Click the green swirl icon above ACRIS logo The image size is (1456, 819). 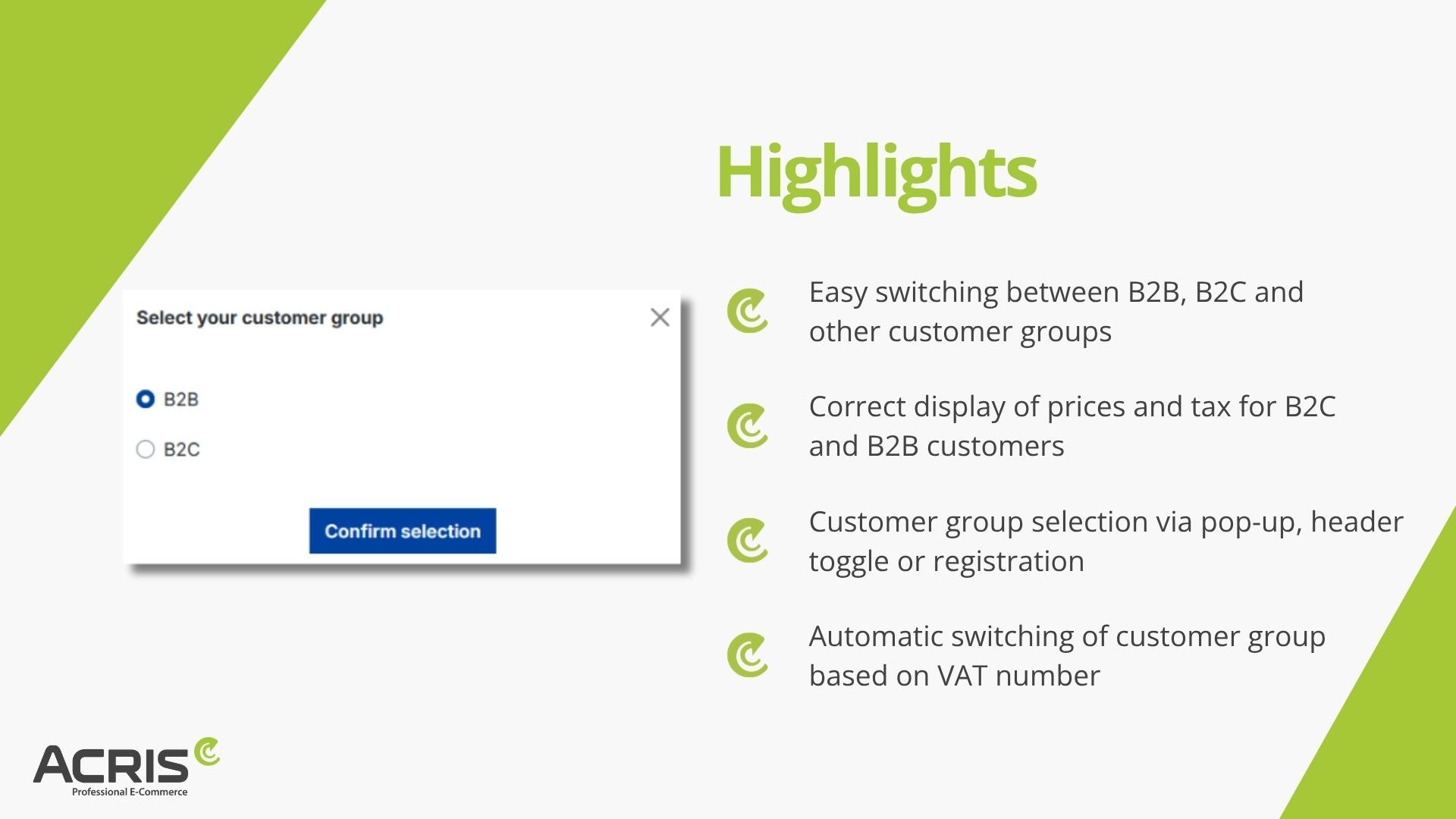[207, 752]
